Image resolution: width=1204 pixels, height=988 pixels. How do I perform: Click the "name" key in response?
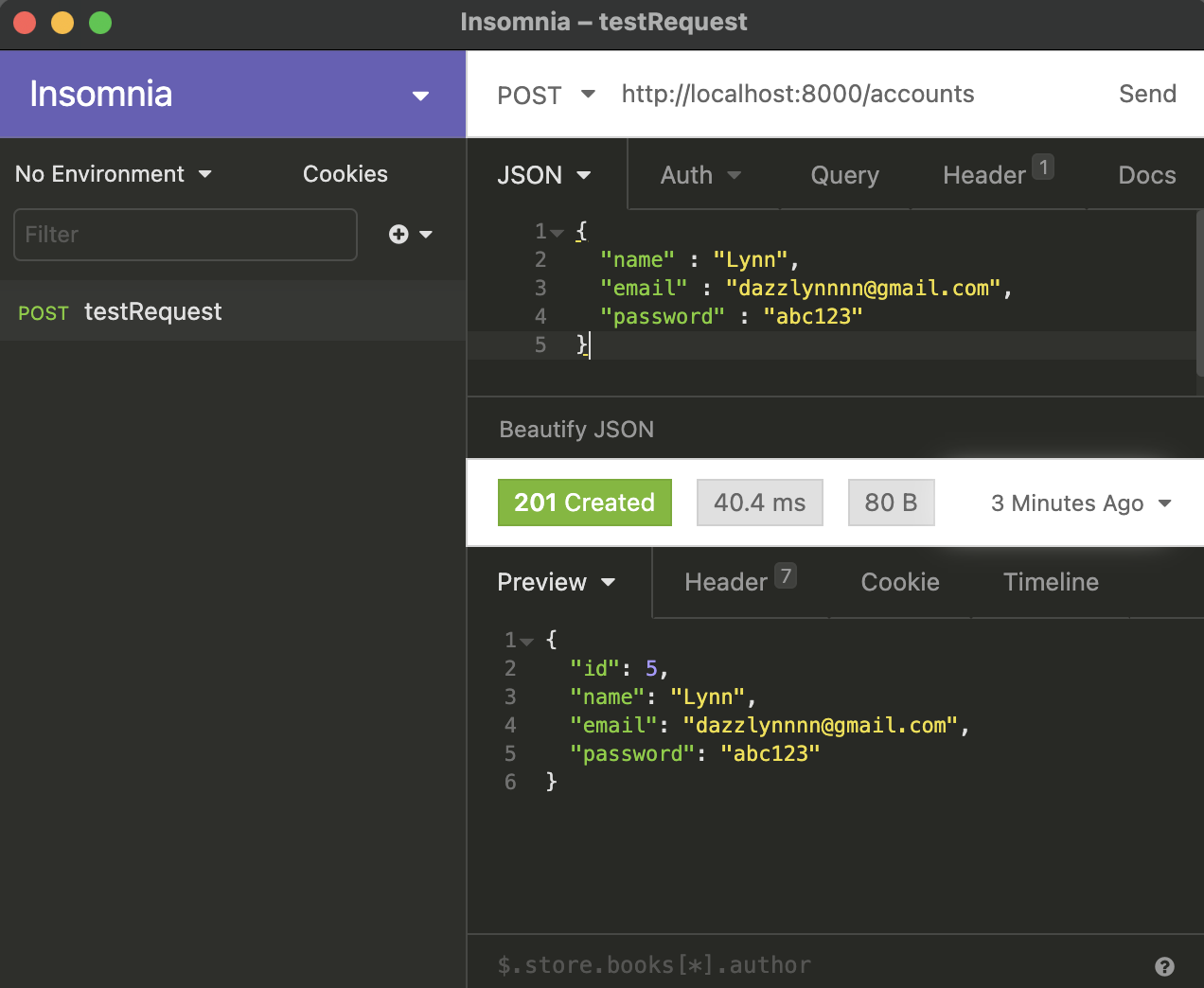coord(608,697)
